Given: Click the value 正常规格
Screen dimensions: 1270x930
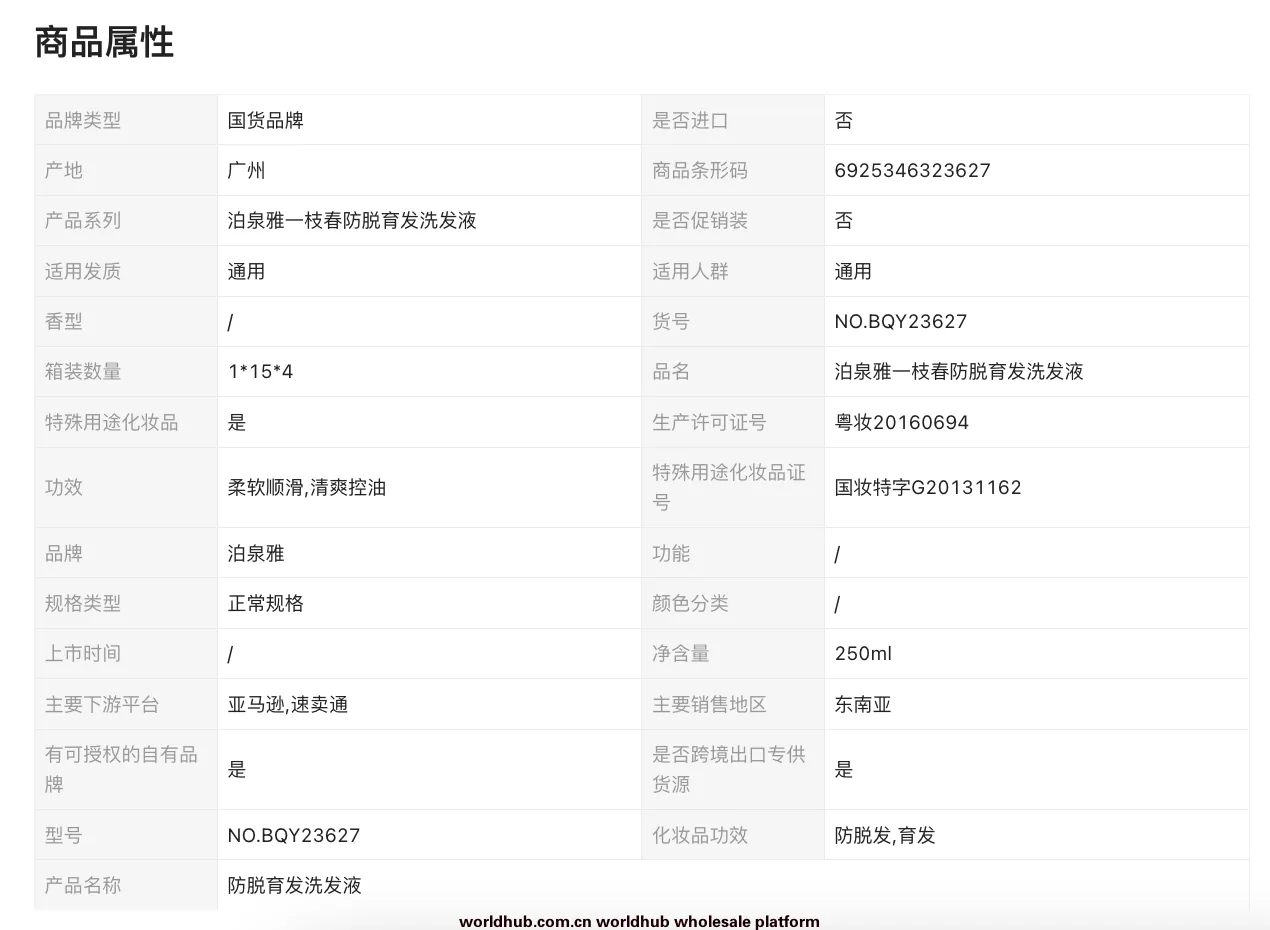Looking at the screenshot, I should [x=266, y=603].
